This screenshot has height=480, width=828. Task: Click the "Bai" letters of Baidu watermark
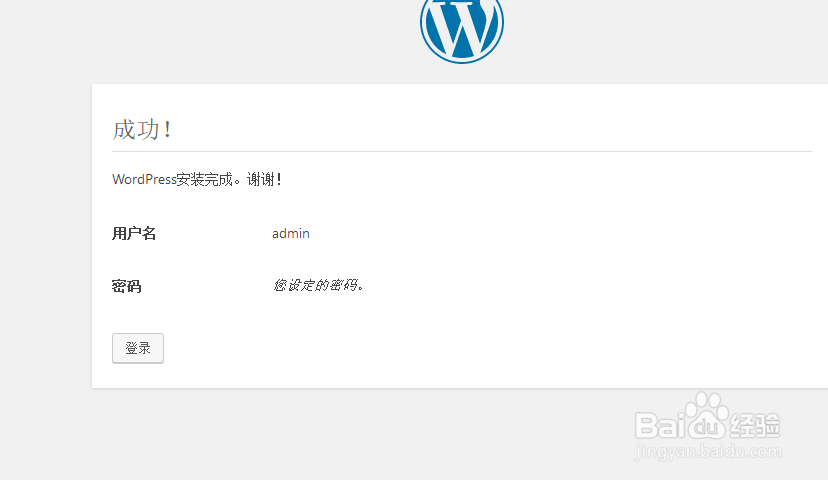click(x=661, y=425)
